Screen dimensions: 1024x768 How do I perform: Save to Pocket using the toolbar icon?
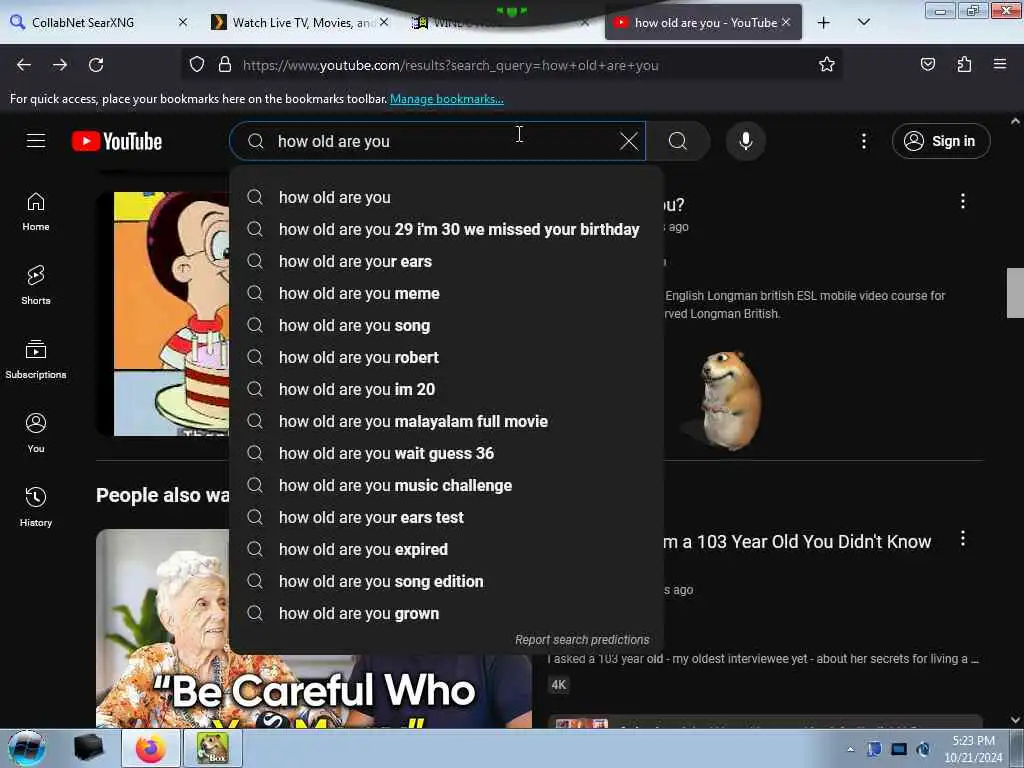coord(928,65)
